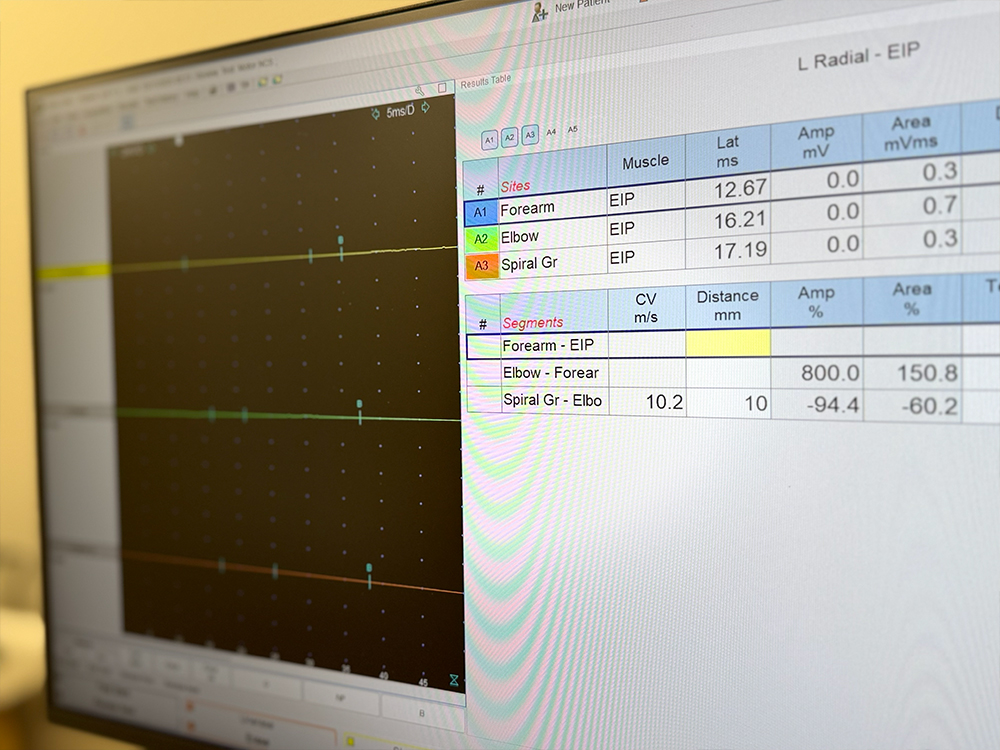Click the New Patient icon
Viewport: 1000px width, 750px height.
[x=540, y=11]
